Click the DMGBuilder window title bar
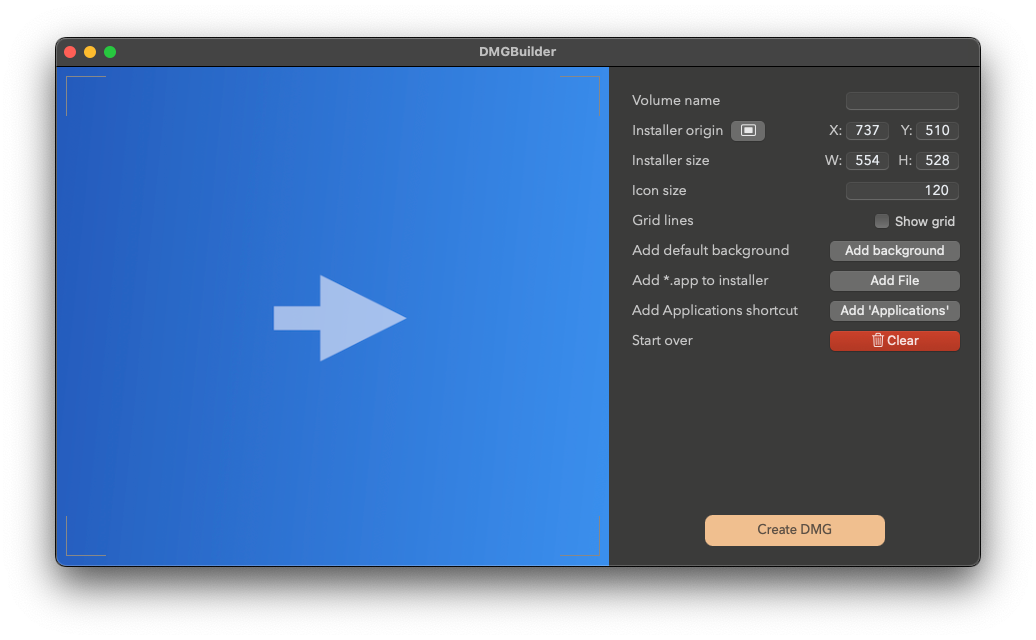 coord(517,52)
